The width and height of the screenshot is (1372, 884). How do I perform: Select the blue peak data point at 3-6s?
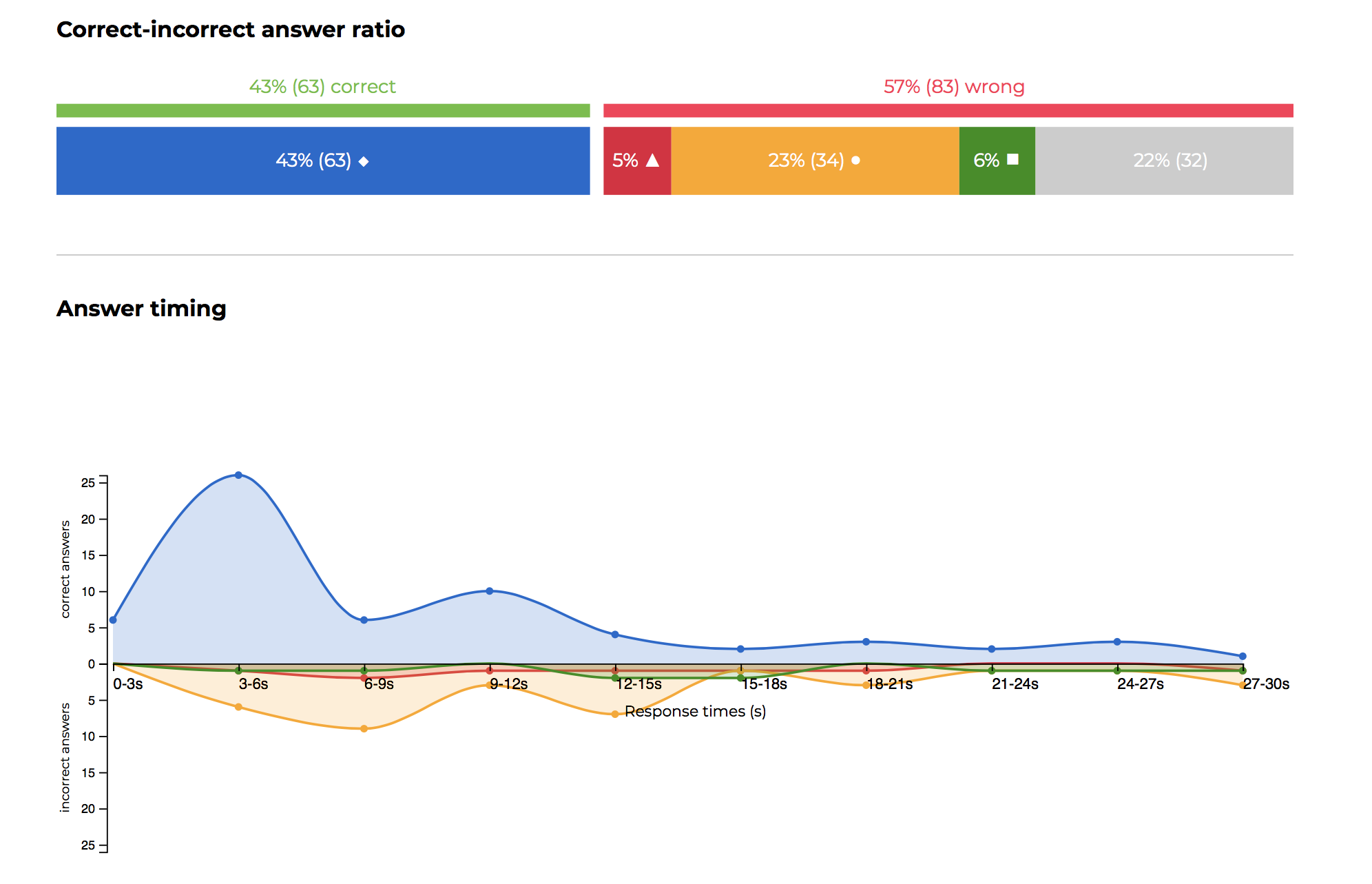(238, 475)
